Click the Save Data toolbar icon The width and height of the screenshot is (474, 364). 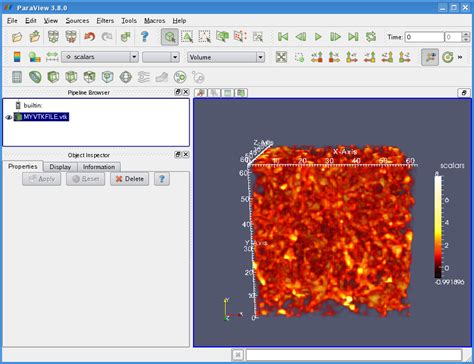(35, 37)
